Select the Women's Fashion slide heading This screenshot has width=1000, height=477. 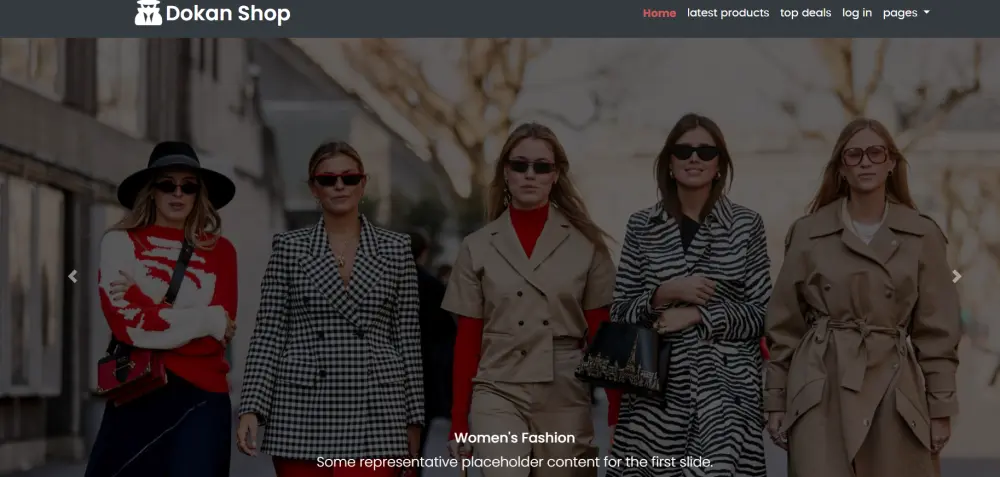(514, 438)
